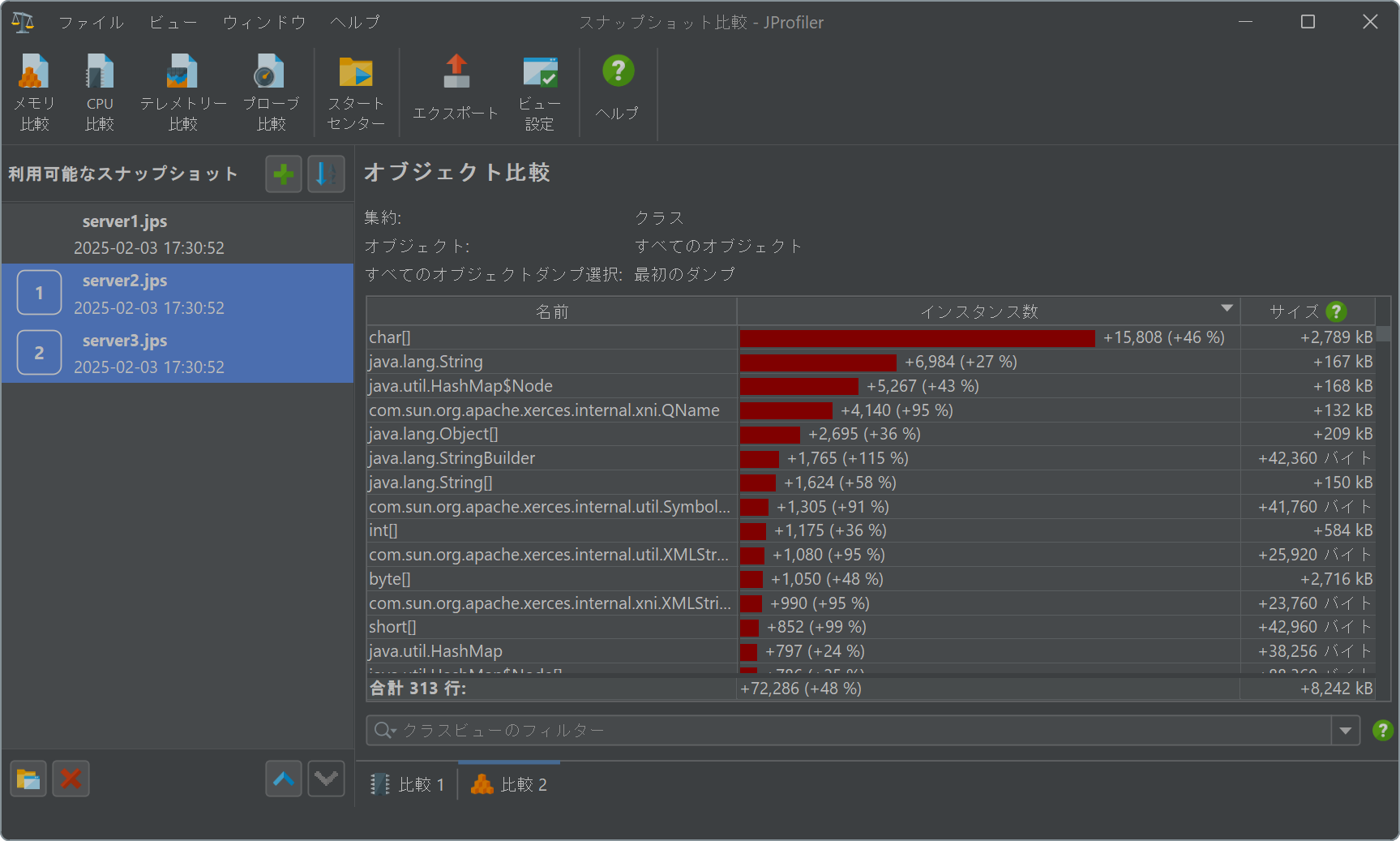This screenshot has height=841, width=1400.
Task: Open the テレメトリー比較 telemetry comparison
Action: pyautogui.click(x=183, y=92)
